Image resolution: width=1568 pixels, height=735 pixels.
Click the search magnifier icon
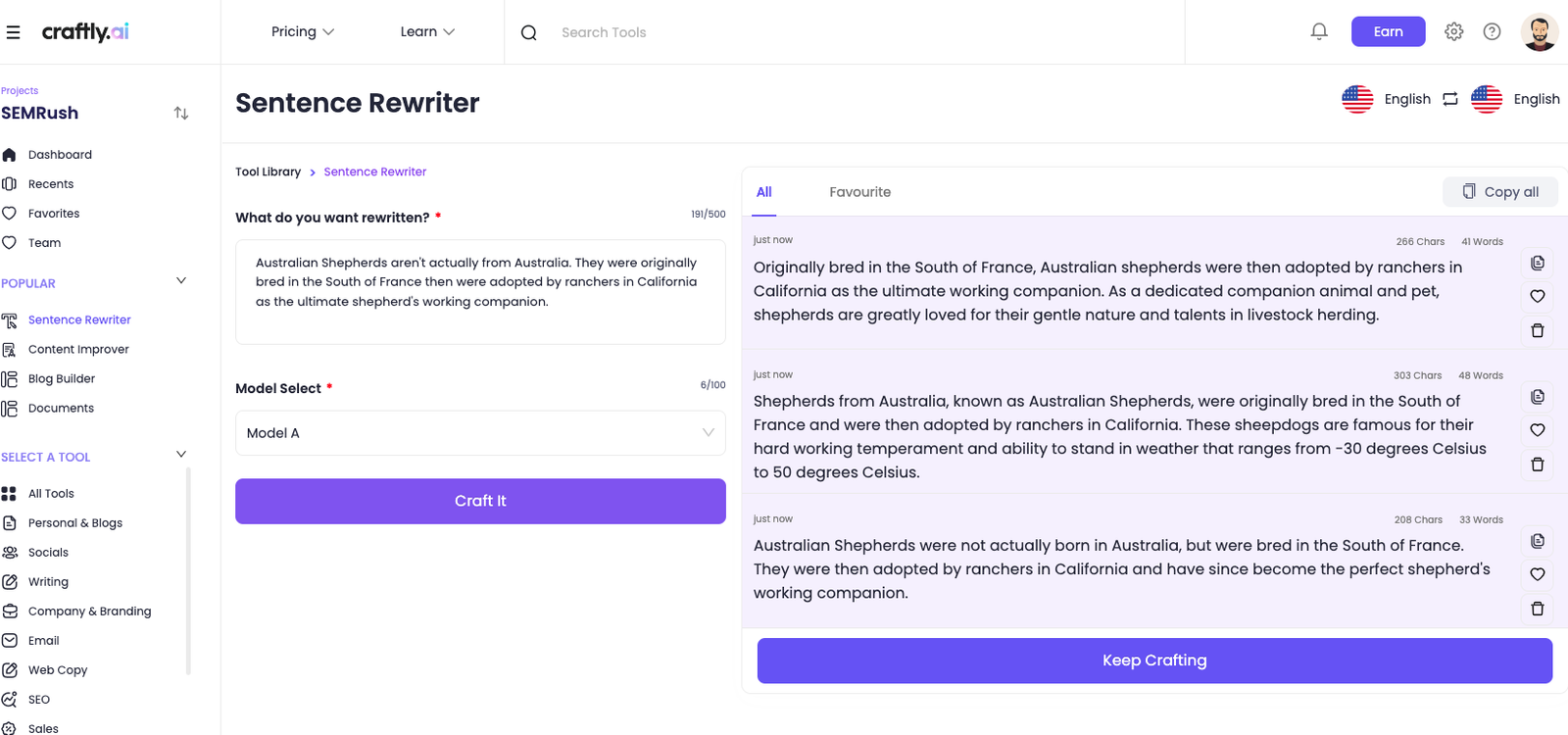point(528,31)
